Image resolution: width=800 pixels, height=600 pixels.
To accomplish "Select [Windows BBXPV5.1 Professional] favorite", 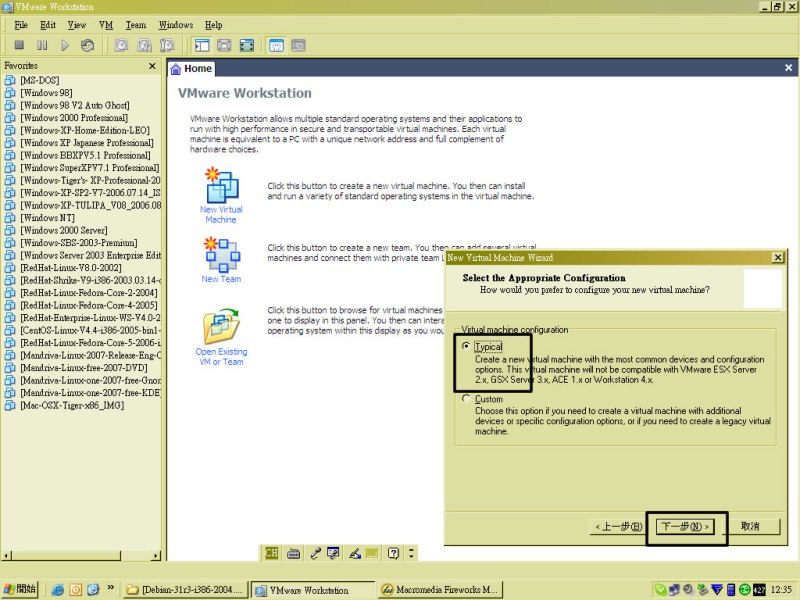I will [85, 155].
